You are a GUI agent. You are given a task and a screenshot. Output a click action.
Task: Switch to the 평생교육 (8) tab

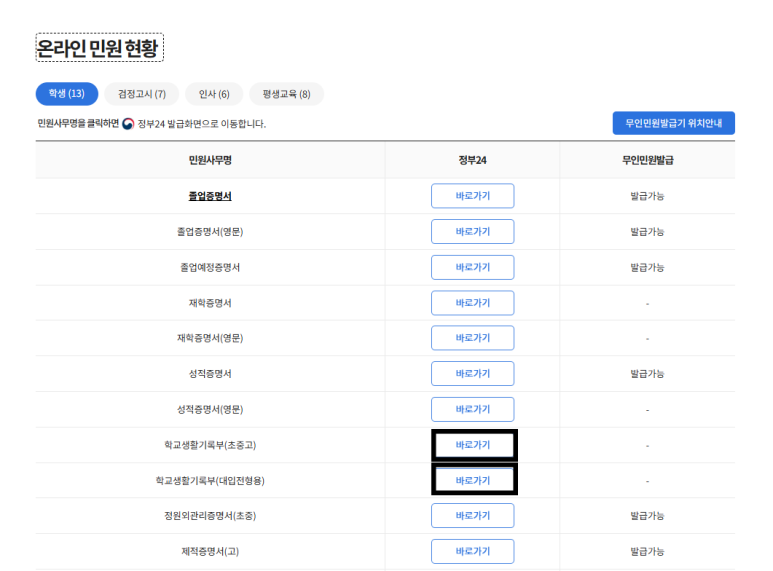coord(286,94)
